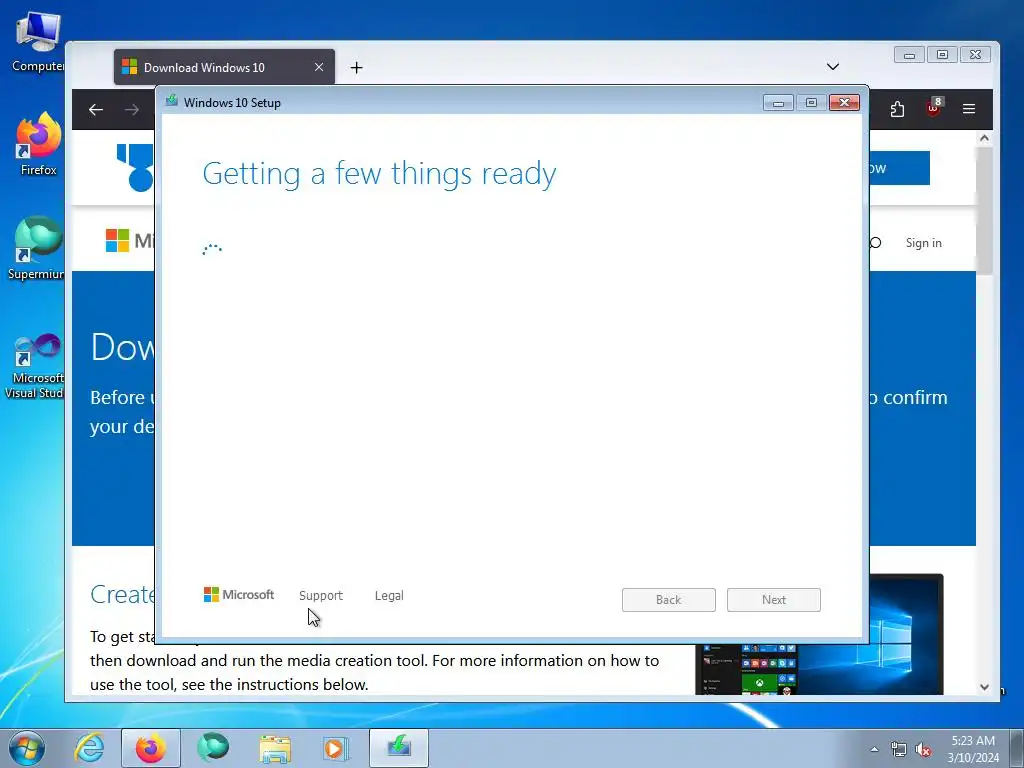Open the clock showing 5:23 AM
Screen dimensions: 1024x768
tap(973, 749)
